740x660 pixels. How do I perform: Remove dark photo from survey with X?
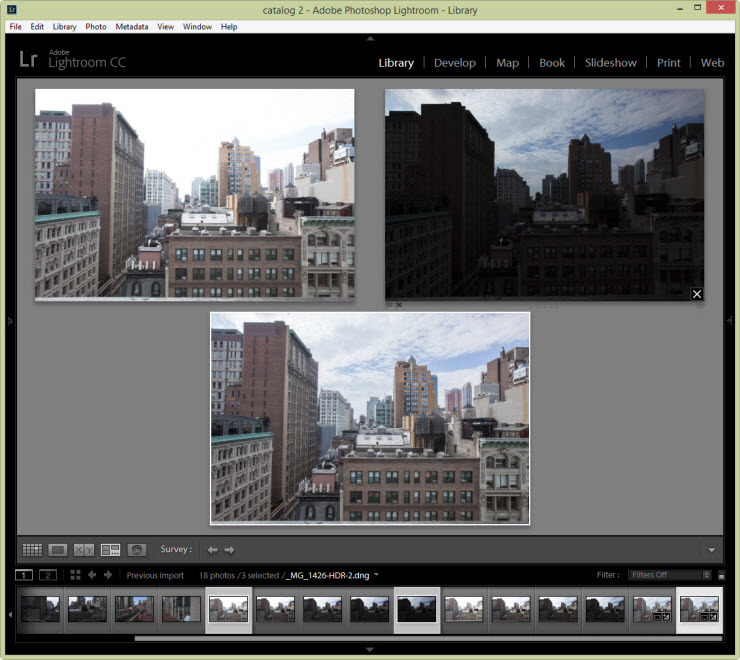[x=697, y=294]
